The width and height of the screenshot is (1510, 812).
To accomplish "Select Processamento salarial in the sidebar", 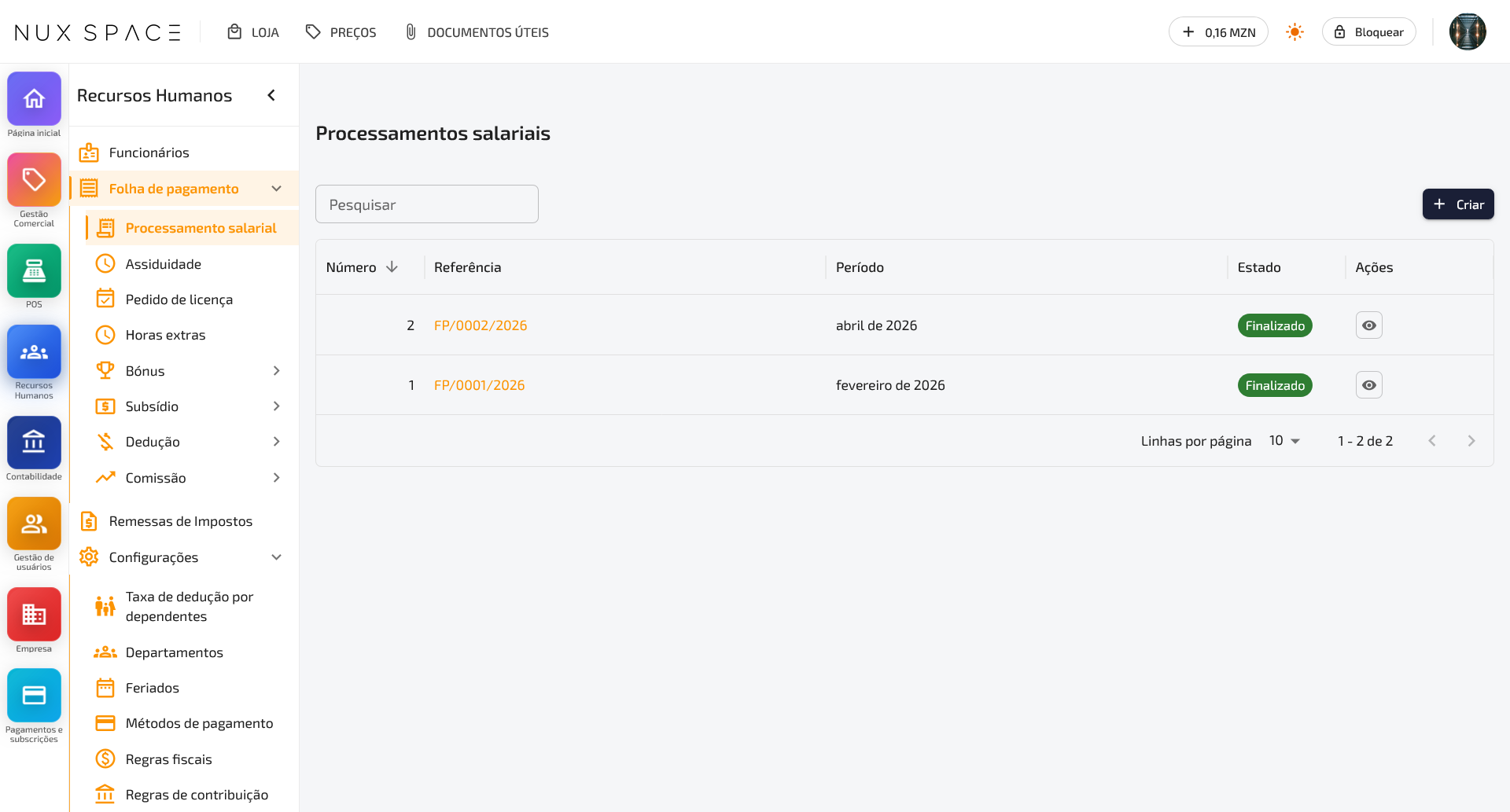I will [192, 228].
